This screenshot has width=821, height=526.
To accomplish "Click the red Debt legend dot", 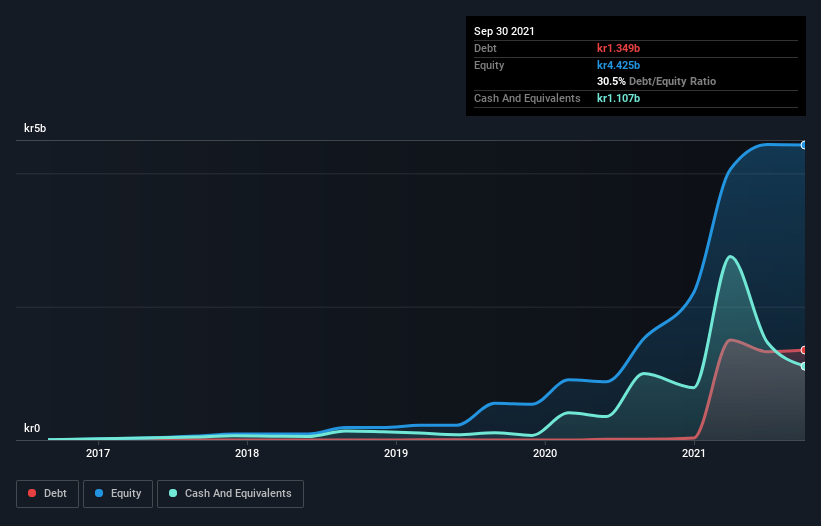I will coord(32,493).
